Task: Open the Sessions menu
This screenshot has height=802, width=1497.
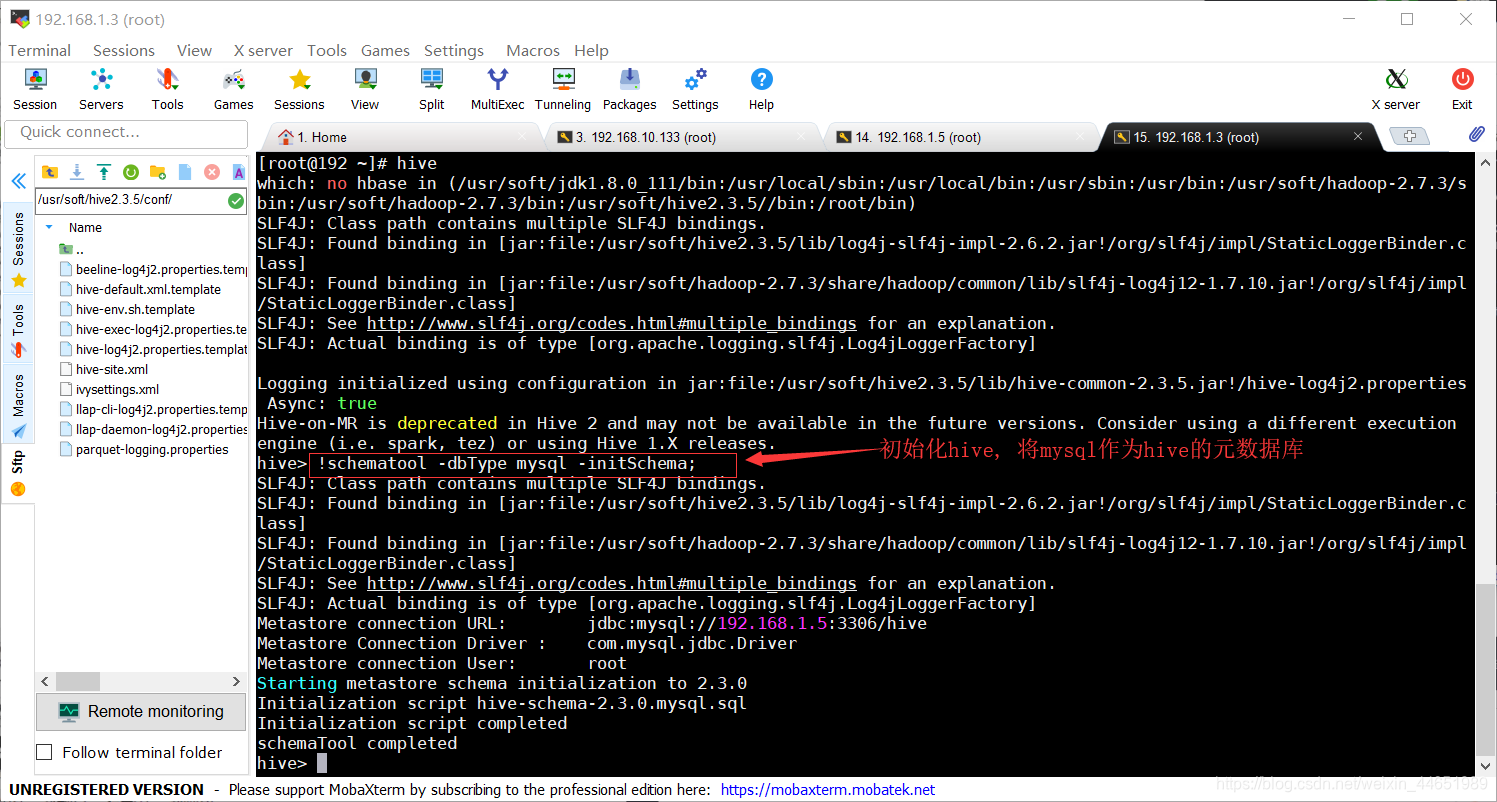Action: pos(124,50)
